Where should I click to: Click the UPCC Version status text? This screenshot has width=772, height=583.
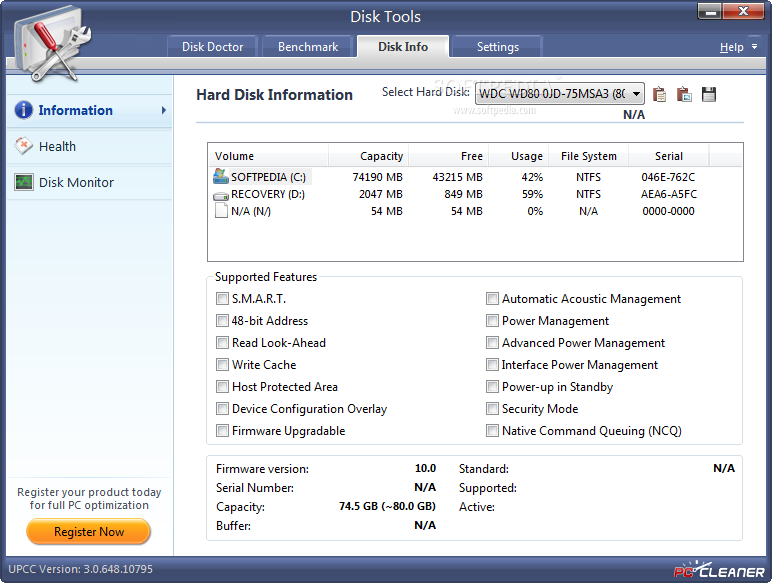coord(81,569)
